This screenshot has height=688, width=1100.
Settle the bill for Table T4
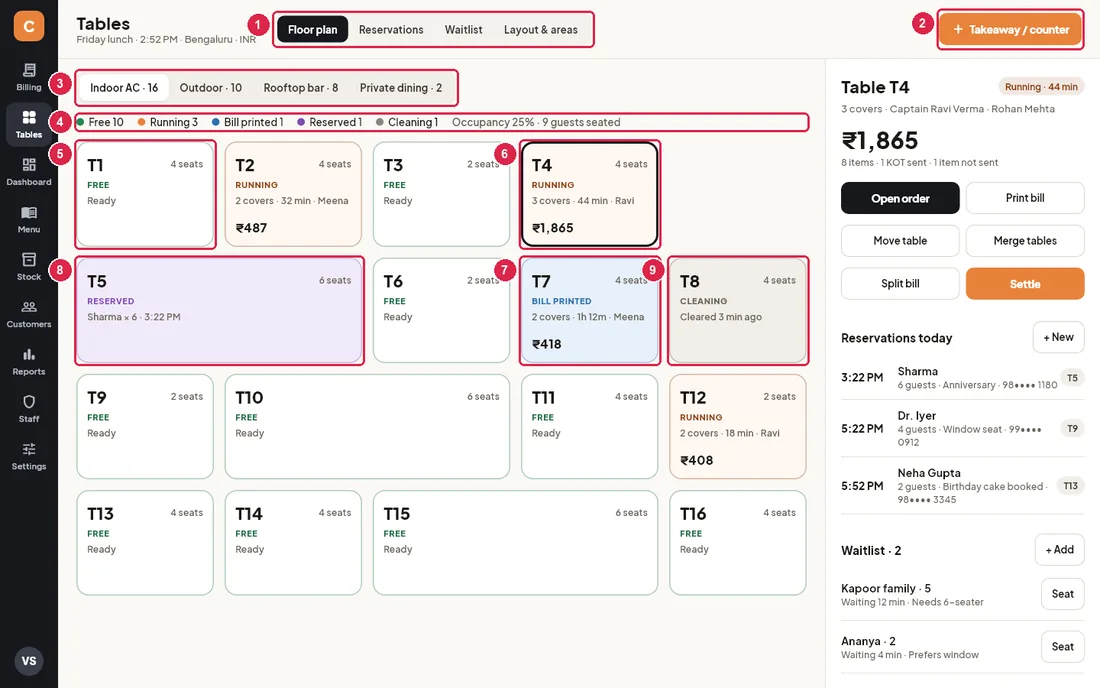[x=1025, y=283]
